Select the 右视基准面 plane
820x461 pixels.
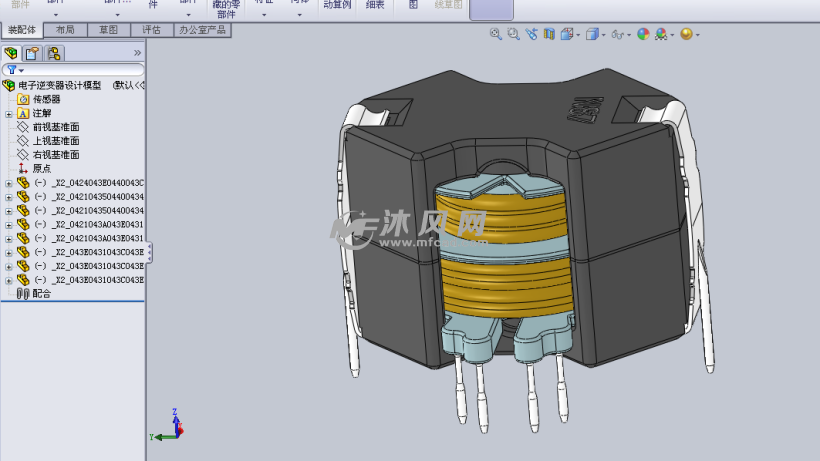[56, 155]
